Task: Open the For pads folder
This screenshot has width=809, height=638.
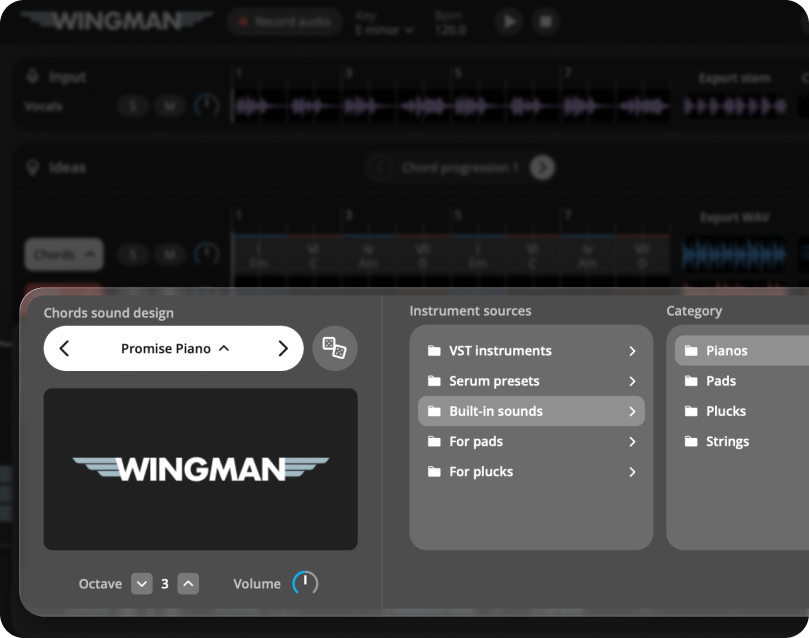Action: coord(531,441)
